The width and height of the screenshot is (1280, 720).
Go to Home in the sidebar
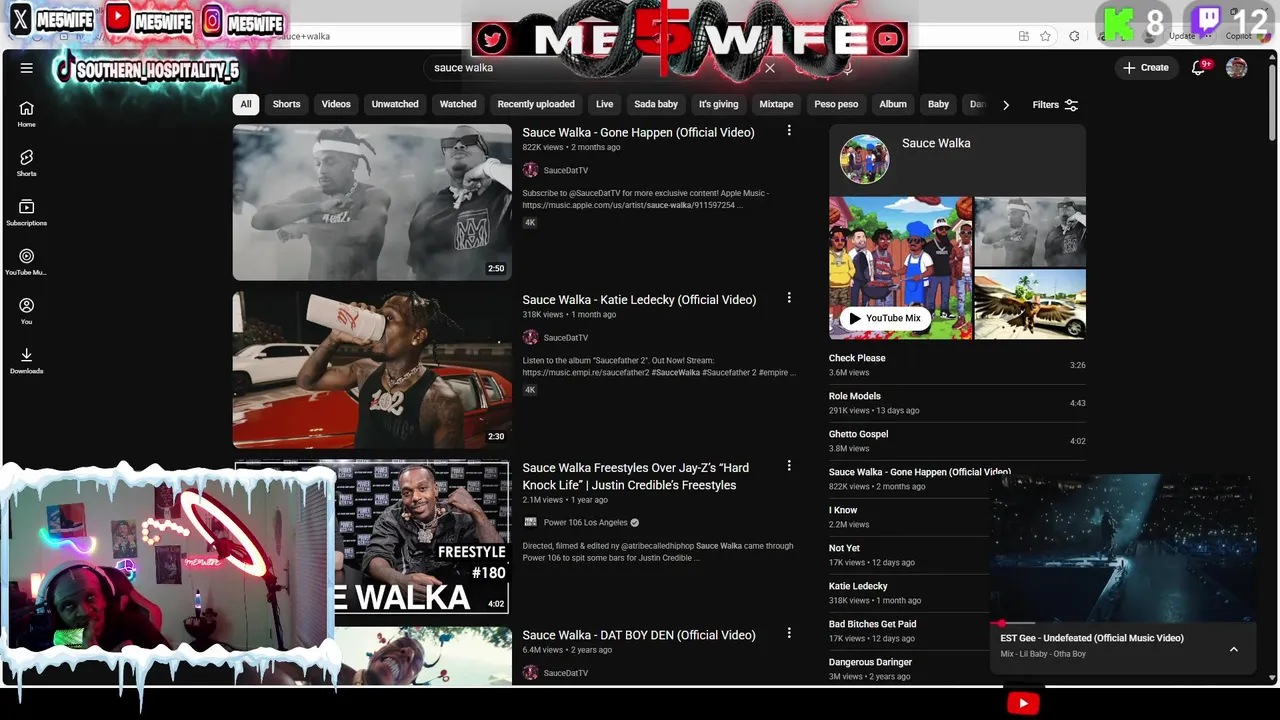click(x=27, y=114)
